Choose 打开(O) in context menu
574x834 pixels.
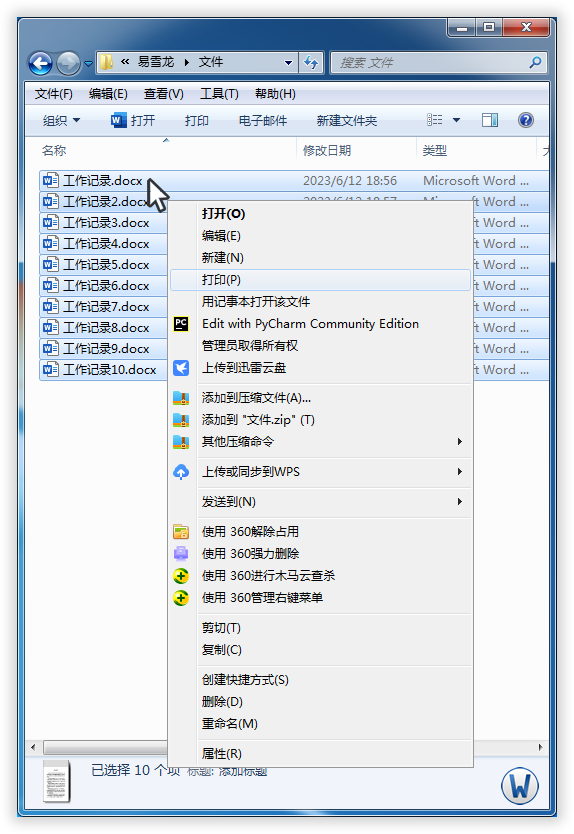point(320,214)
